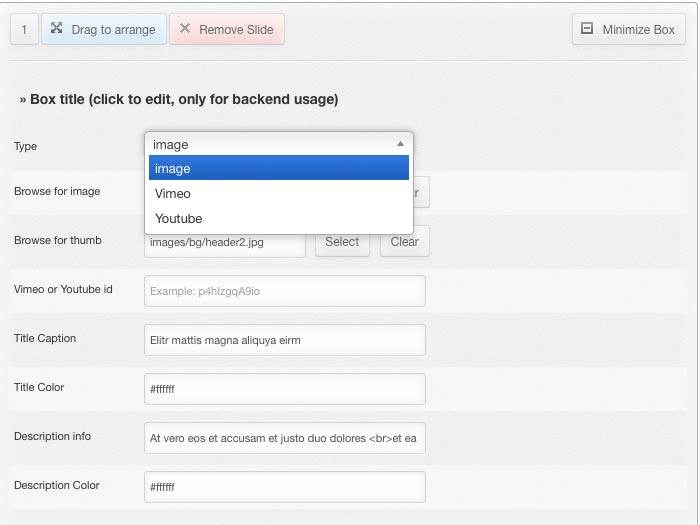This screenshot has height=525, width=700.
Task: Click the minimize icon beside Minimize Box
Action: (587, 29)
